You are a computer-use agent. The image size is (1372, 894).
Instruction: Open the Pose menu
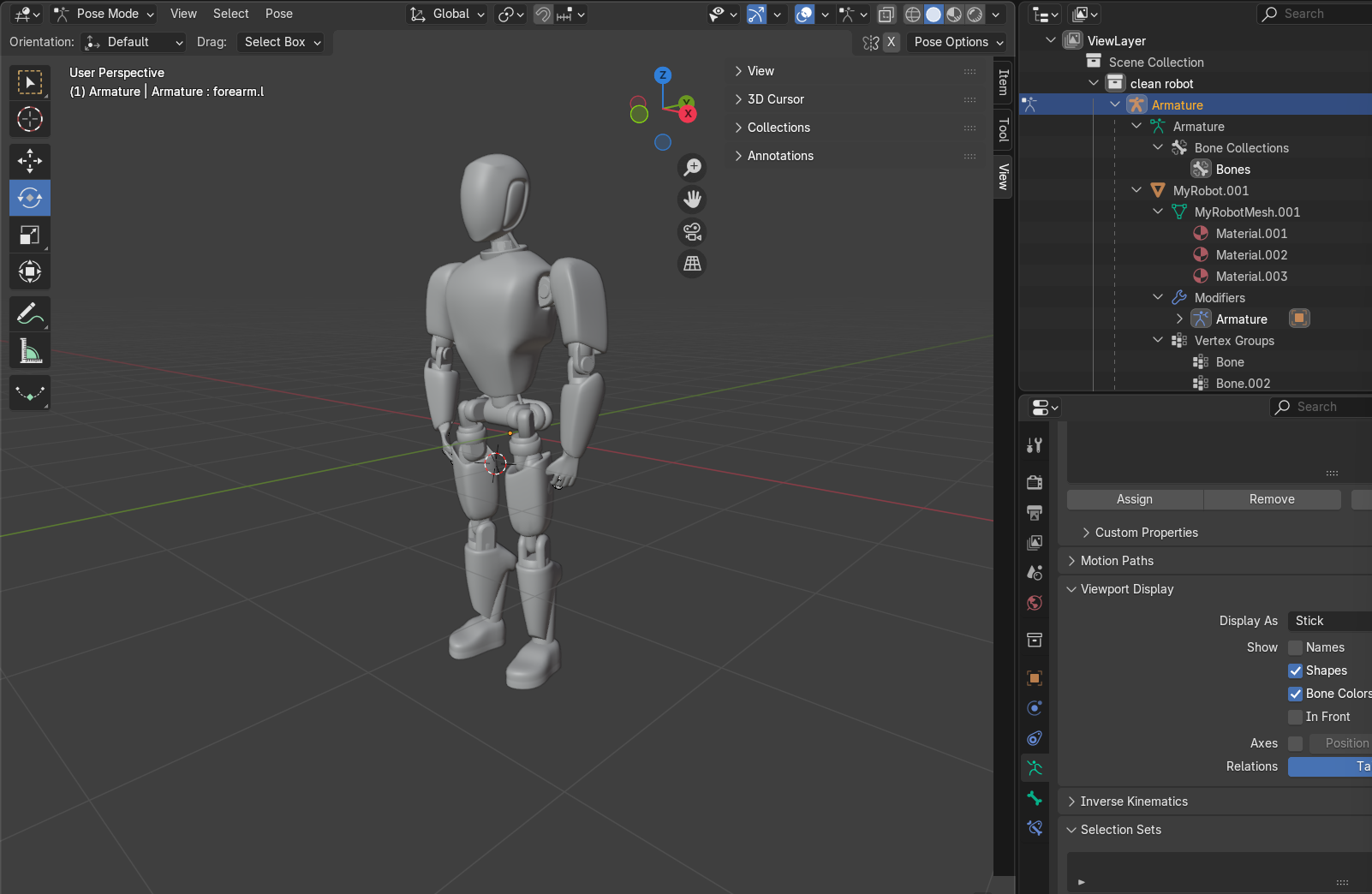278,14
